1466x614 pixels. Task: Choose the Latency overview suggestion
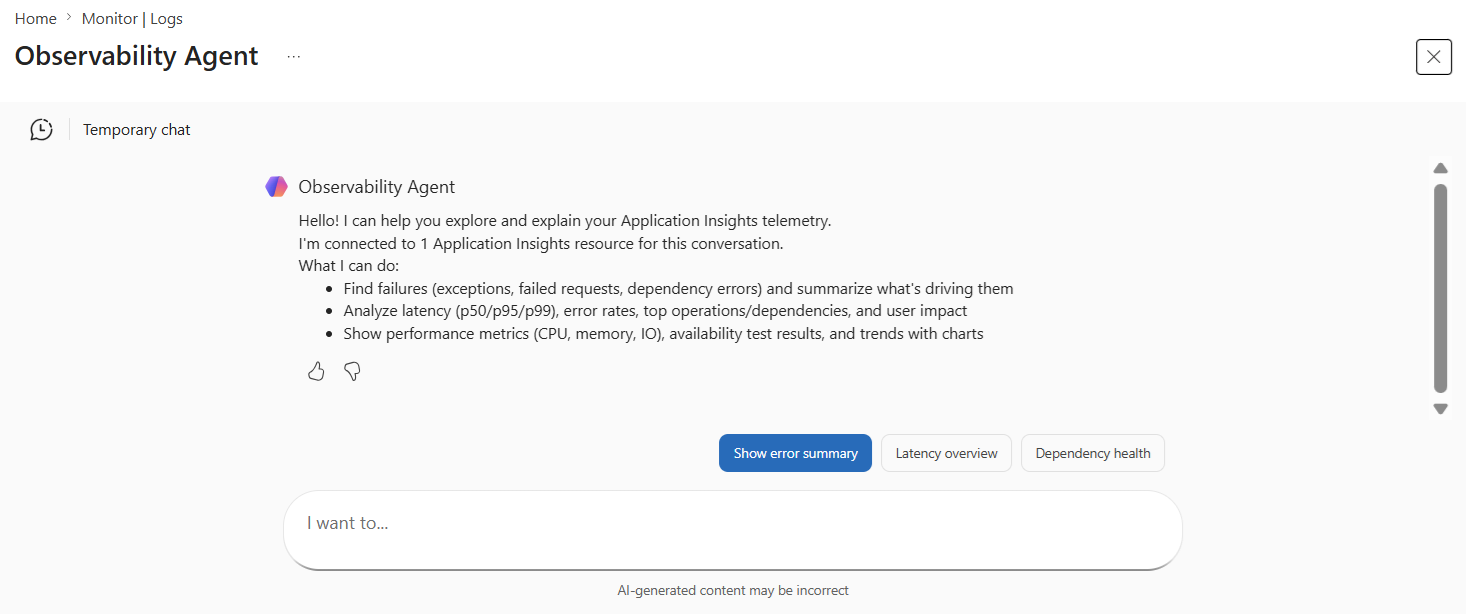pyautogui.click(x=946, y=453)
